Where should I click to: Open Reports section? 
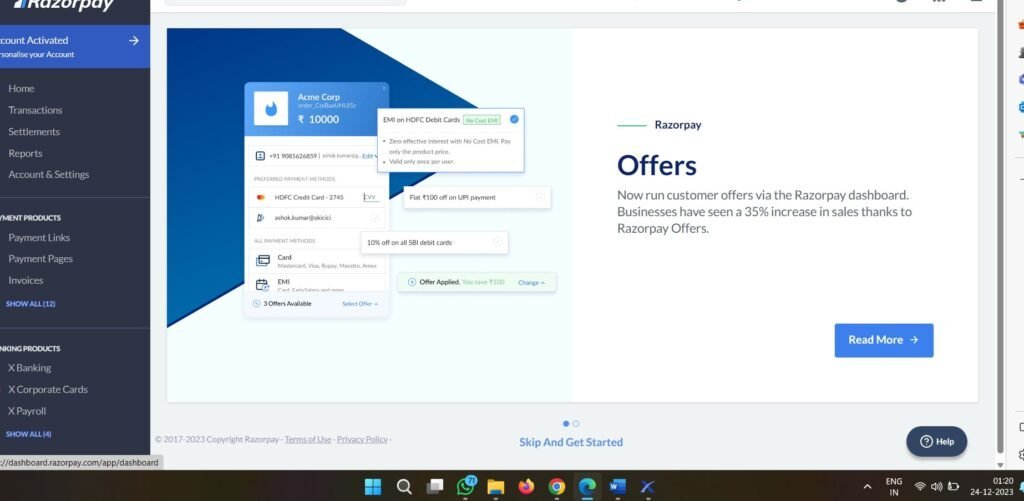coord(25,153)
